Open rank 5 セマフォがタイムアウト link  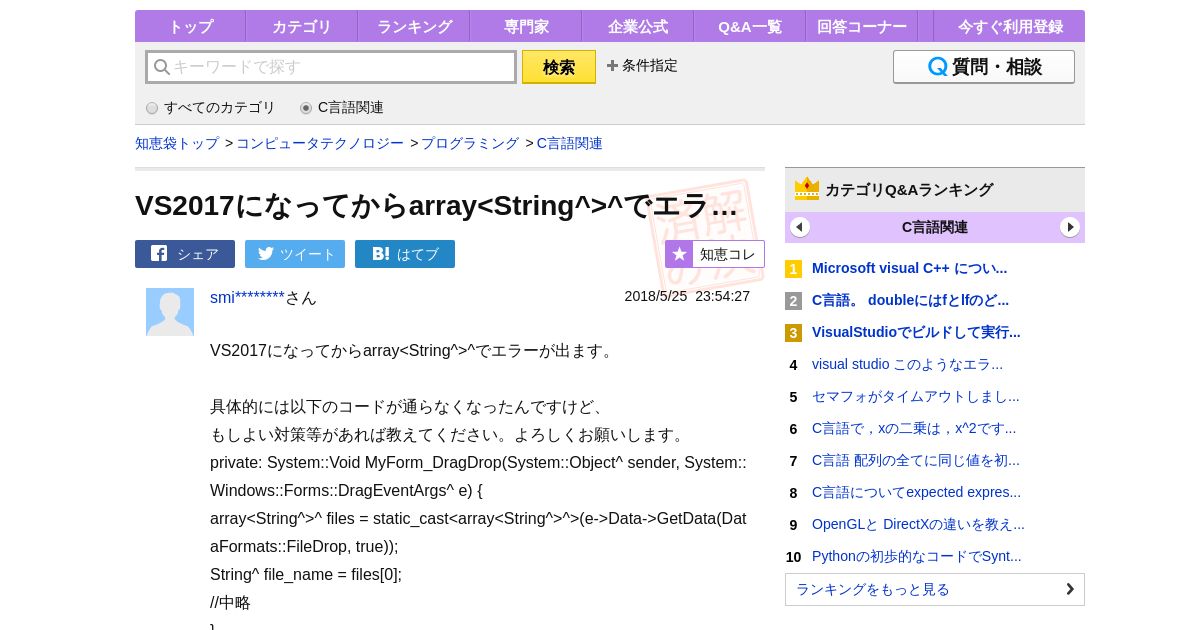[916, 396]
